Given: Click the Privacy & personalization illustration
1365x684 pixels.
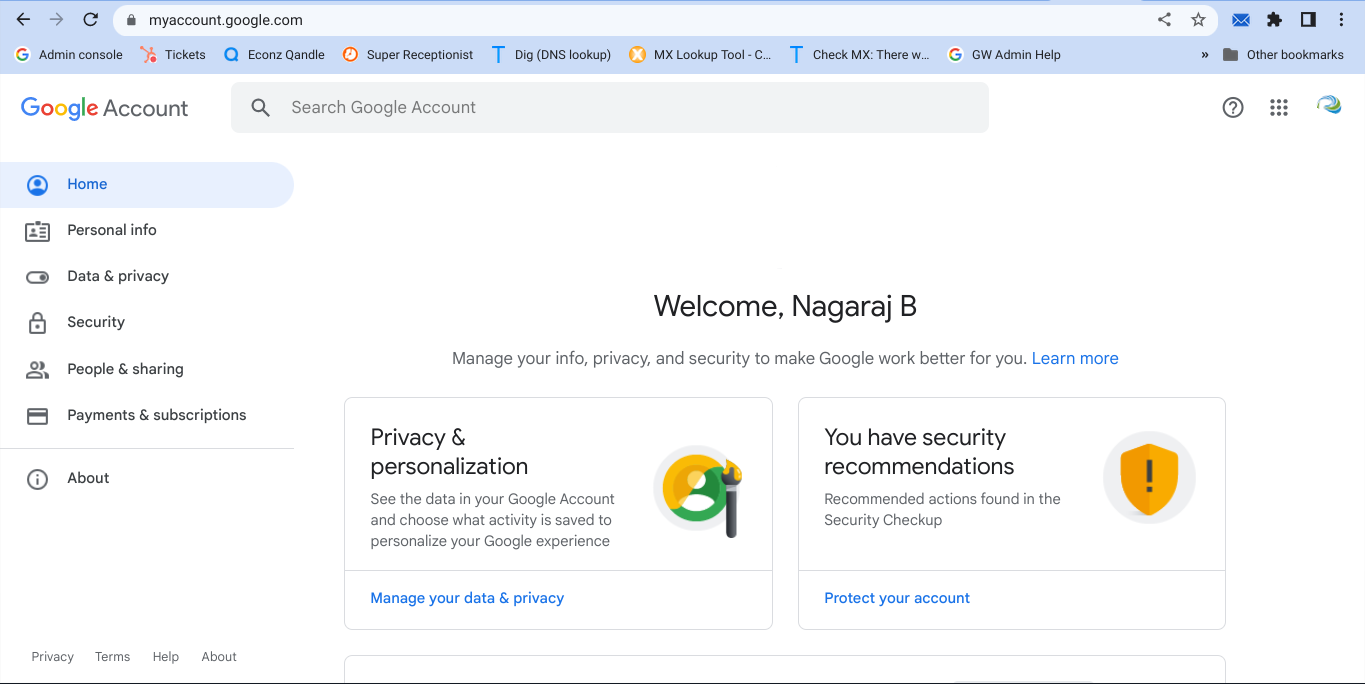Looking at the screenshot, I should (699, 490).
